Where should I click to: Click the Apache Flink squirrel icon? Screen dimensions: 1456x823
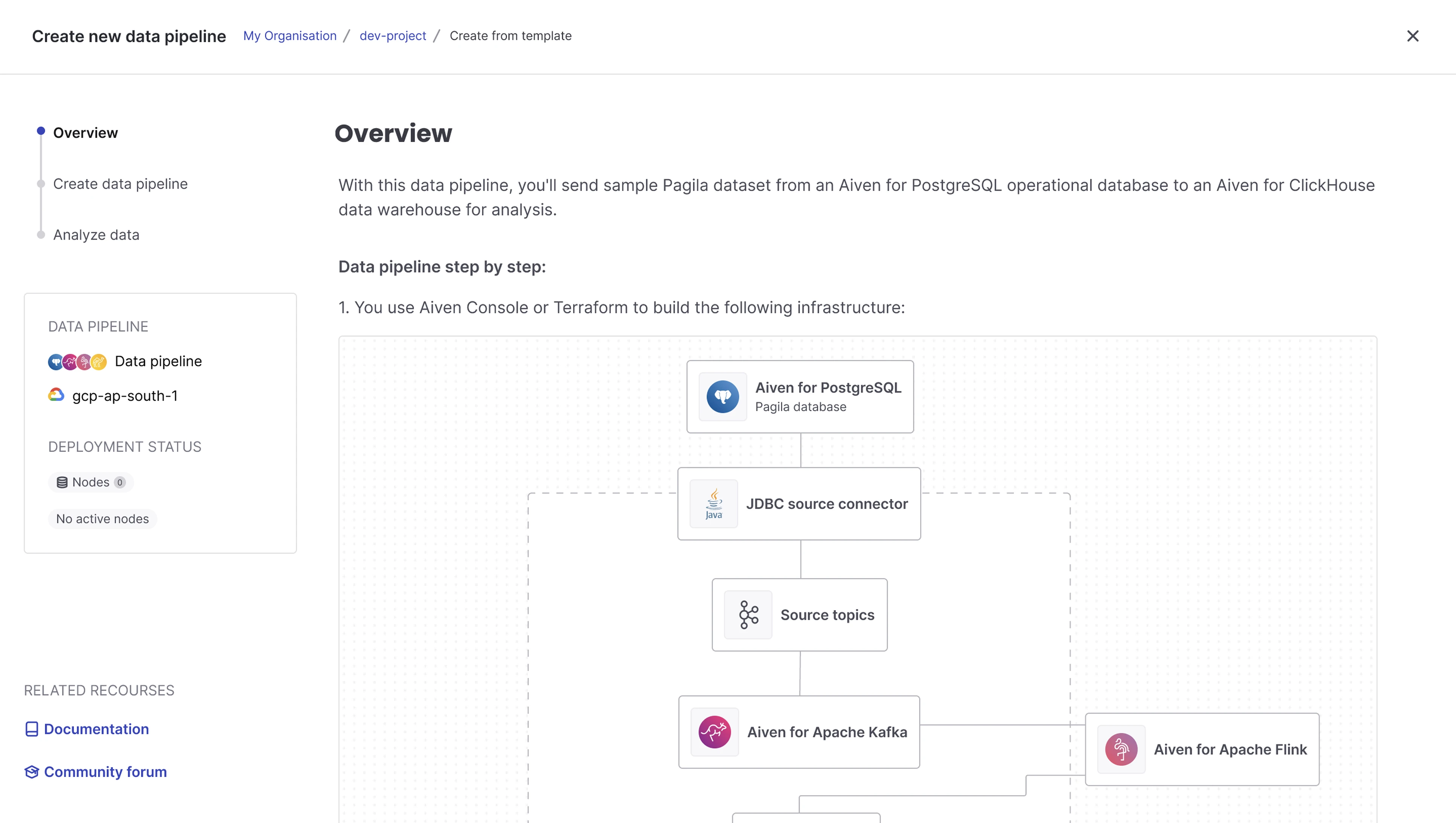click(x=1121, y=750)
